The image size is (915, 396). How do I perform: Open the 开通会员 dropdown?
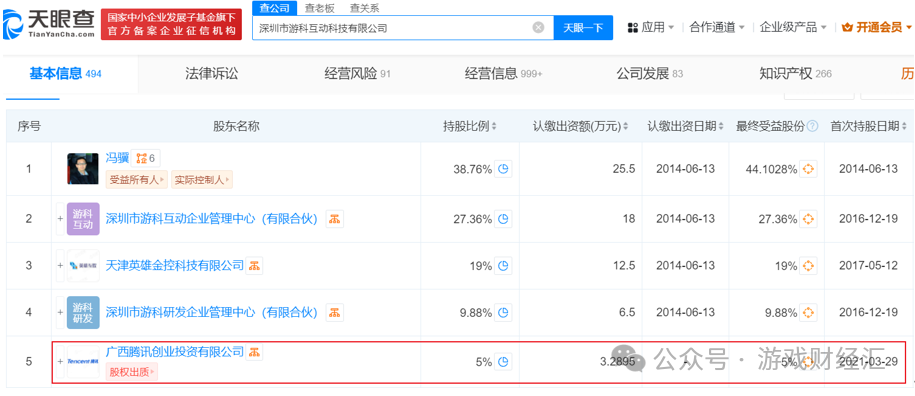pos(877,27)
